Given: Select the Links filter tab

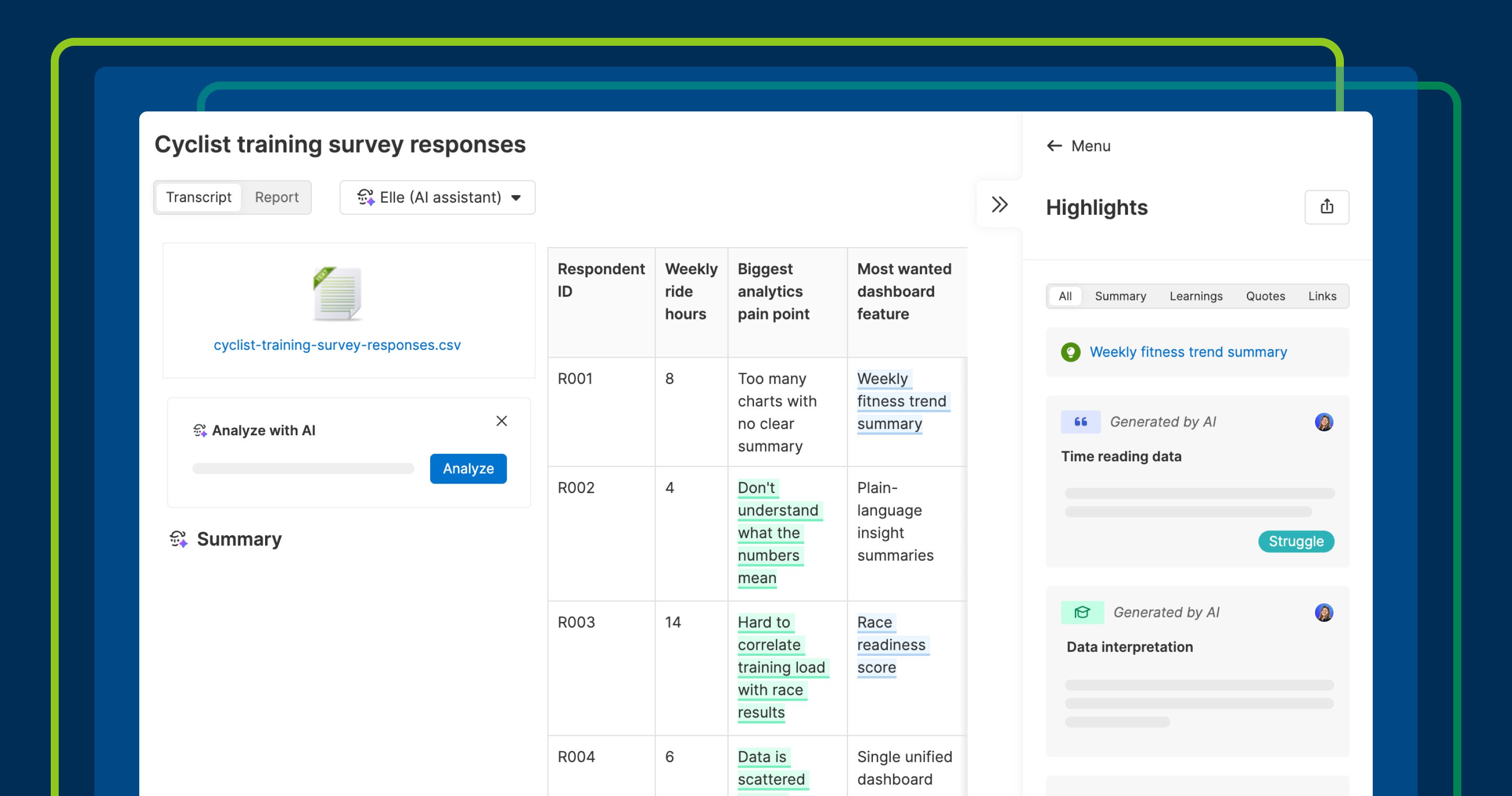Looking at the screenshot, I should (1322, 296).
